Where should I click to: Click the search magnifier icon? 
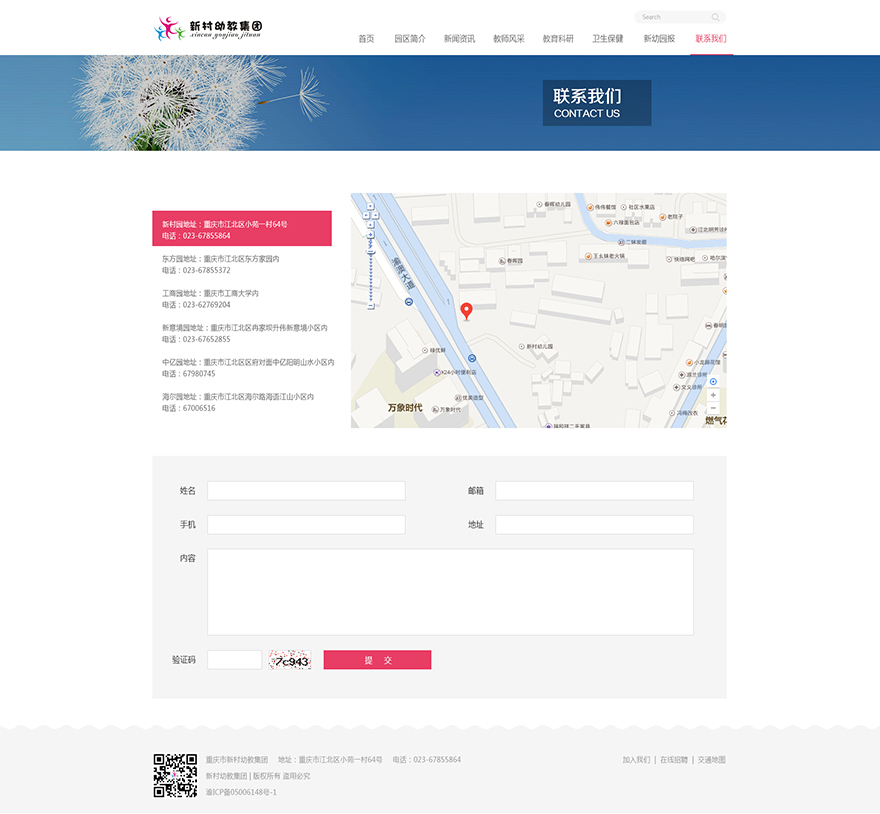[x=715, y=17]
